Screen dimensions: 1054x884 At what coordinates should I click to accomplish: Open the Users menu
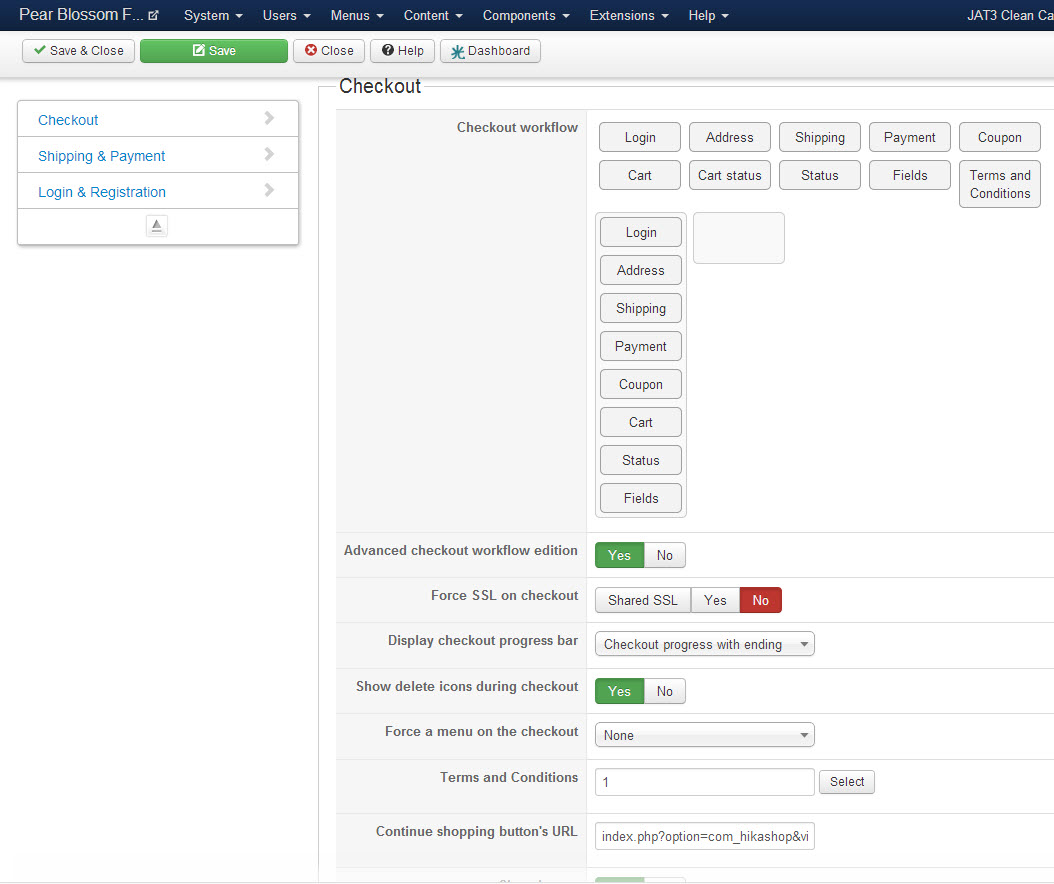286,15
